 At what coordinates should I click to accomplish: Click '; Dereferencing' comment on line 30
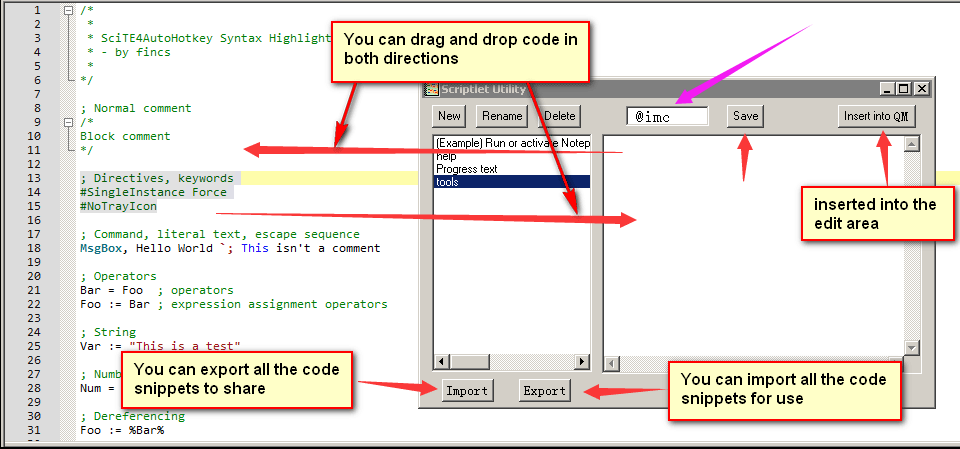coord(132,416)
